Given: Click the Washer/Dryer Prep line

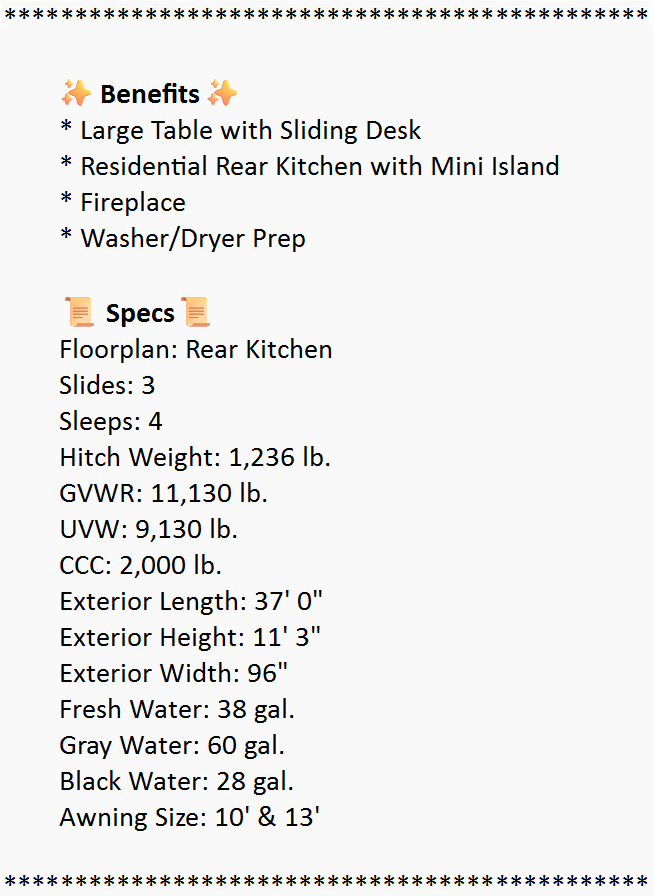Looking at the screenshot, I should (182, 238).
